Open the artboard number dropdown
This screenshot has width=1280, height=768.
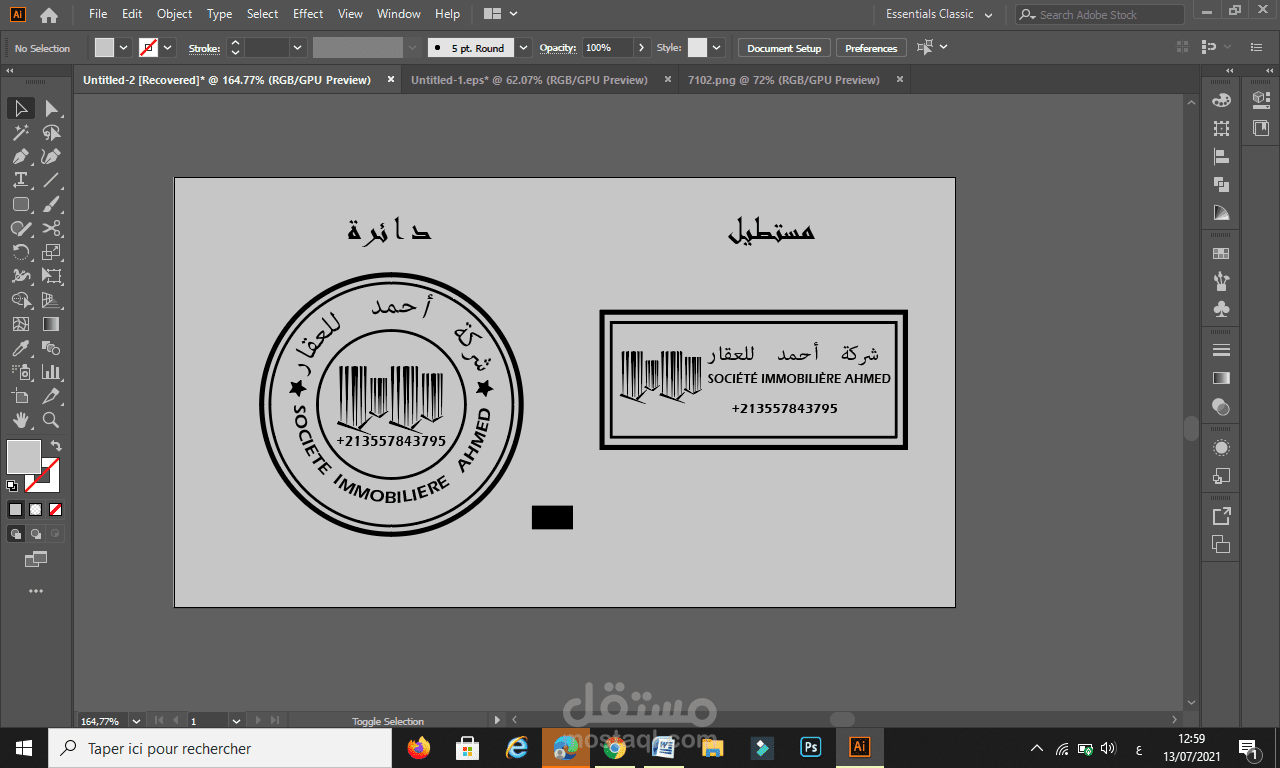tap(236, 720)
